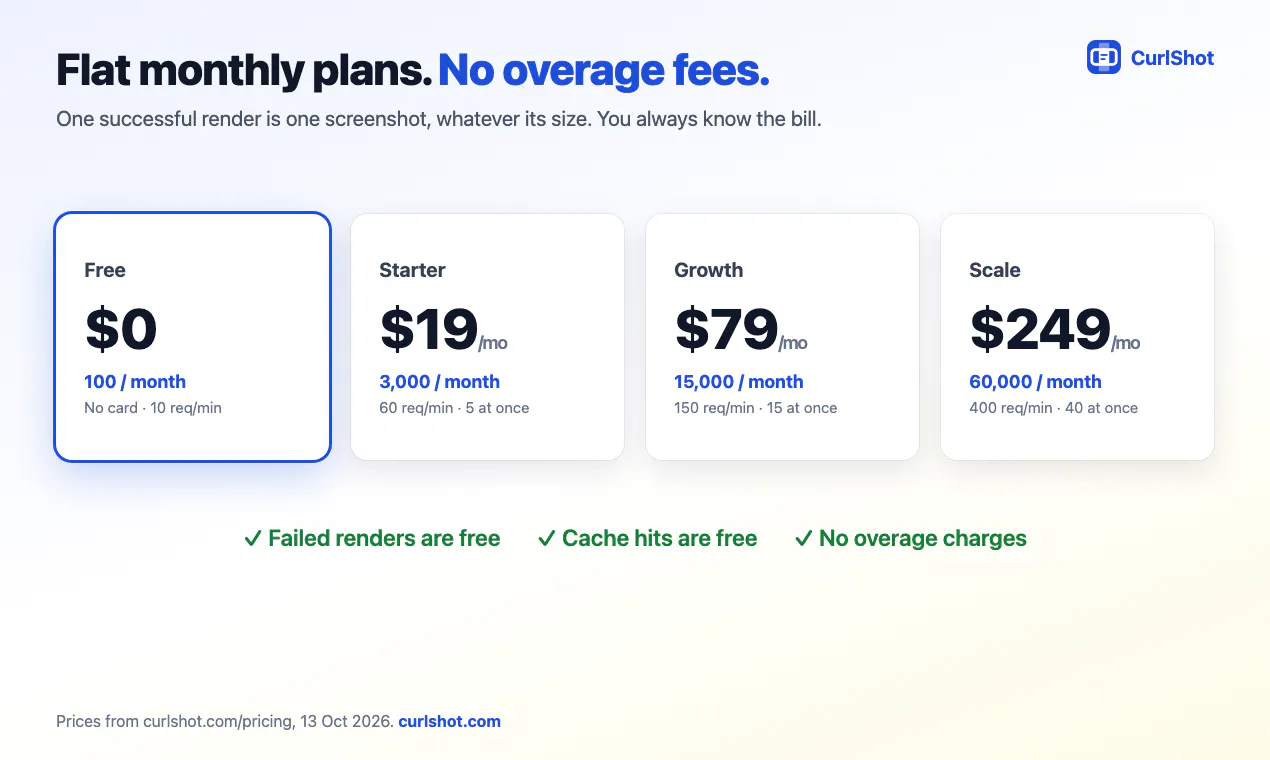This screenshot has height=760, width=1270.
Task: Click the checkmark beside Failed renders are free
Action: [253, 539]
